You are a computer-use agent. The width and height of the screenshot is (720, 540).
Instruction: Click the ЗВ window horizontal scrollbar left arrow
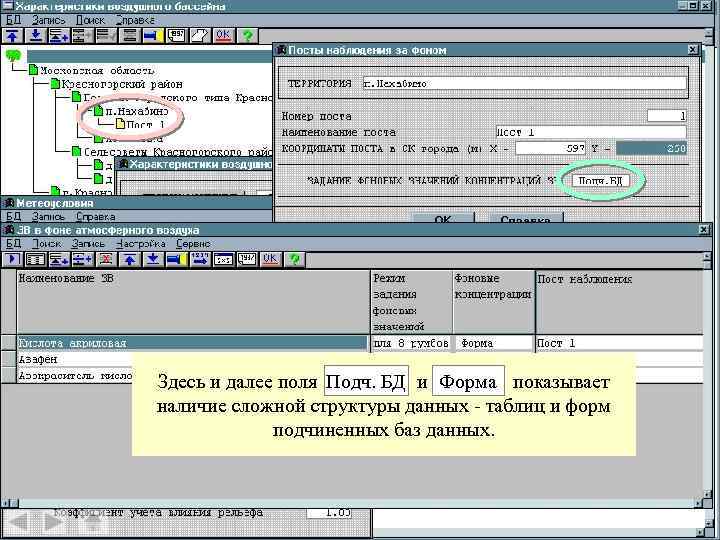click(4, 503)
